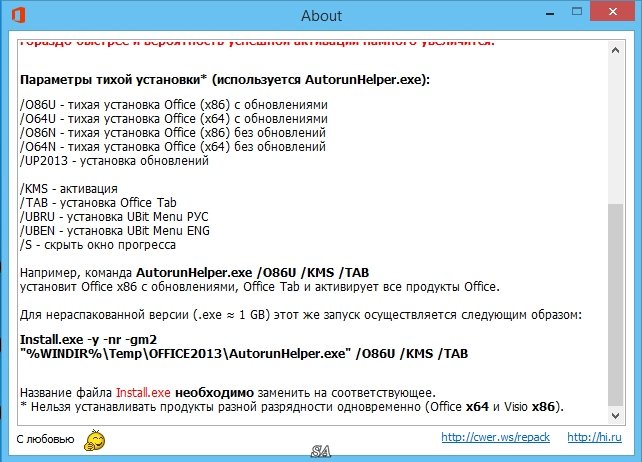Click the line starting with Например, команда
This screenshot has height=462, width=642.
(194, 273)
